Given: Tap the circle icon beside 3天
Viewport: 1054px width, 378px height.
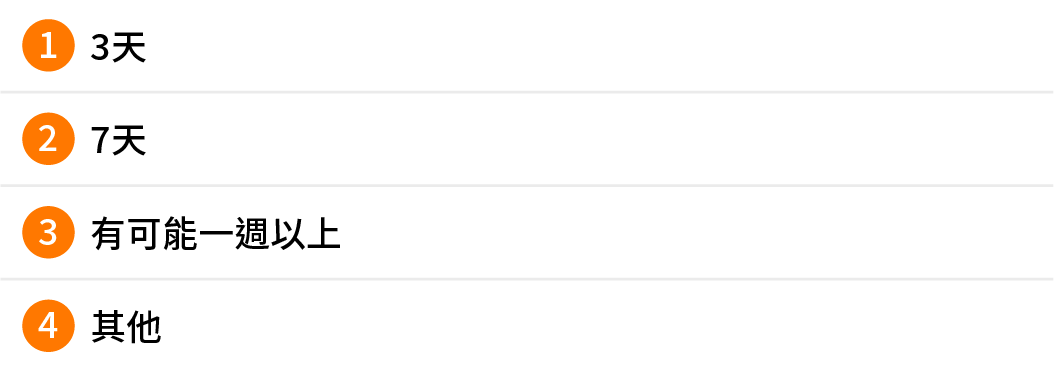Looking at the screenshot, I should pos(48,46).
